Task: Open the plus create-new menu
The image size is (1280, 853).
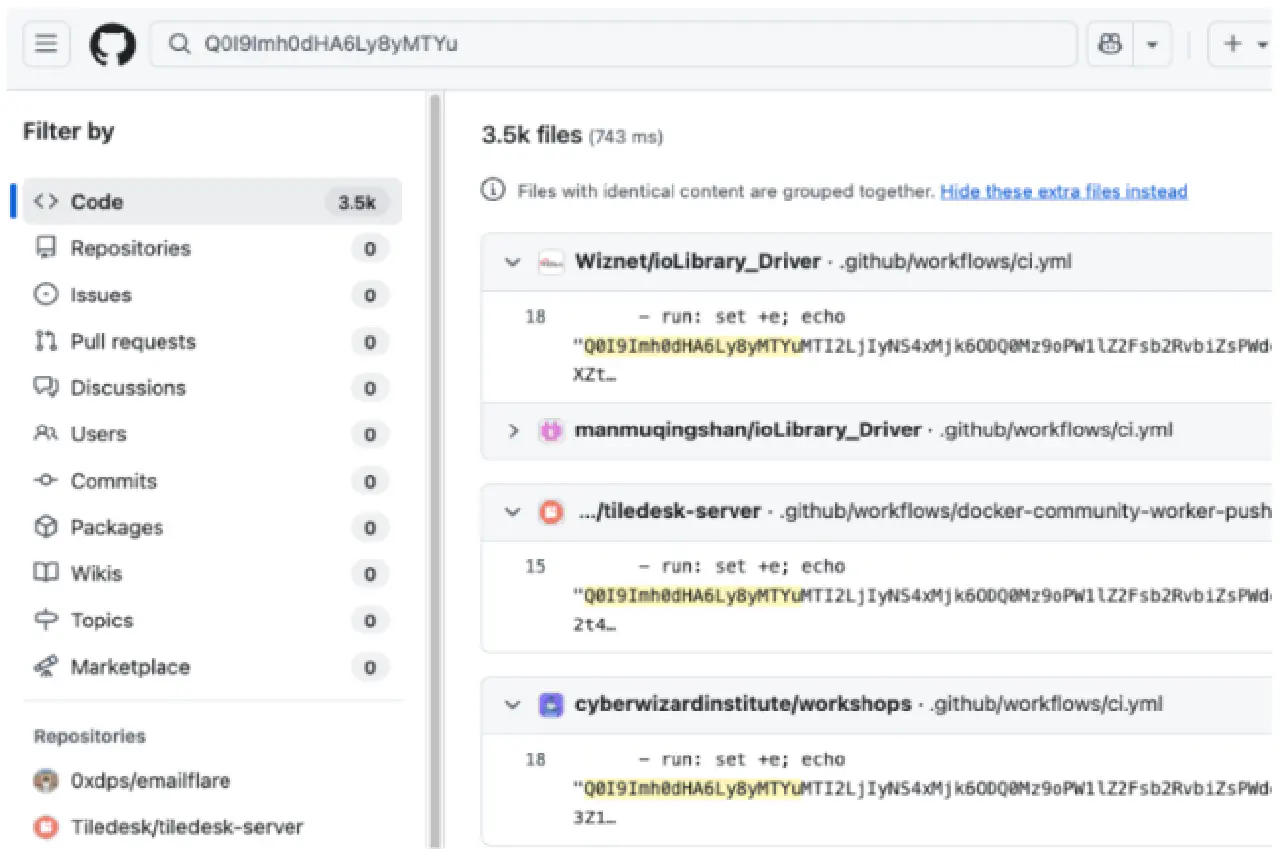Action: point(1242,44)
